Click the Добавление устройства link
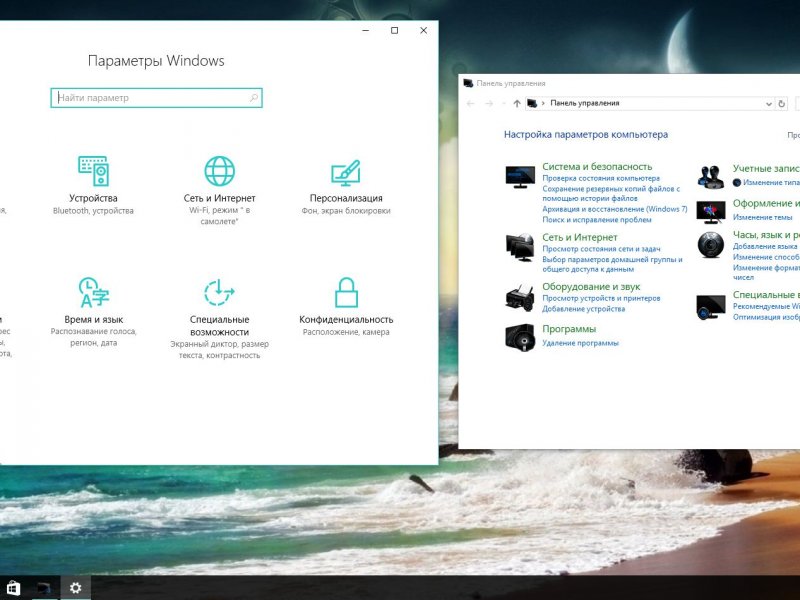800x600 pixels. [x=584, y=309]
